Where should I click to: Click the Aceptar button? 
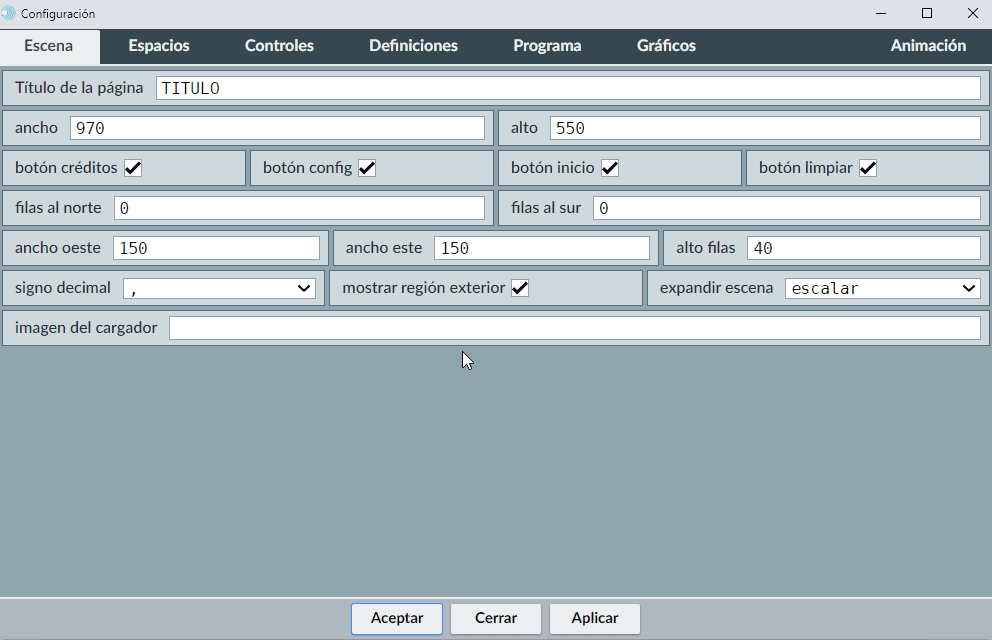[x=397, y=618]
